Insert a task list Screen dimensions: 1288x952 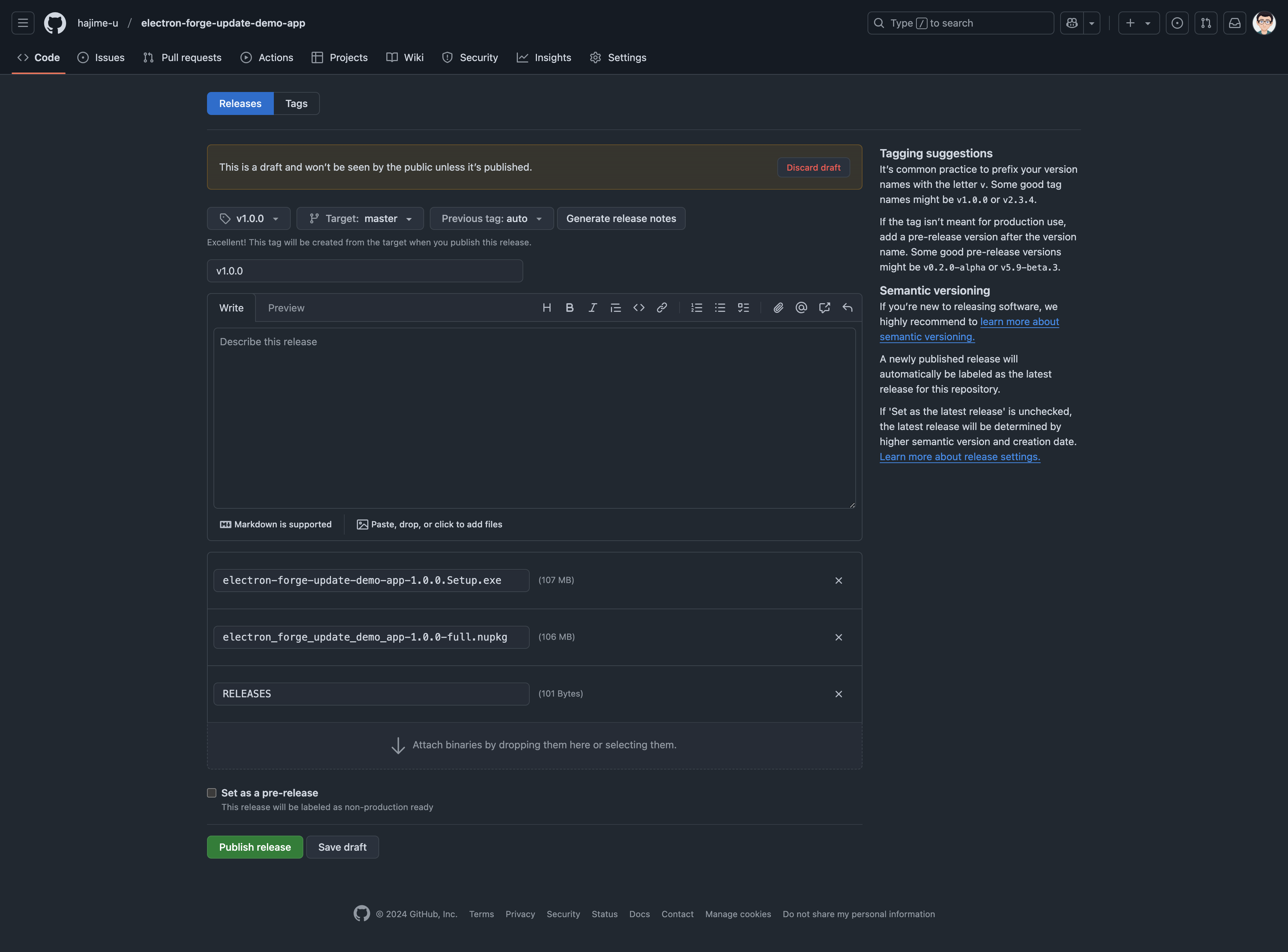pos(744,308)
